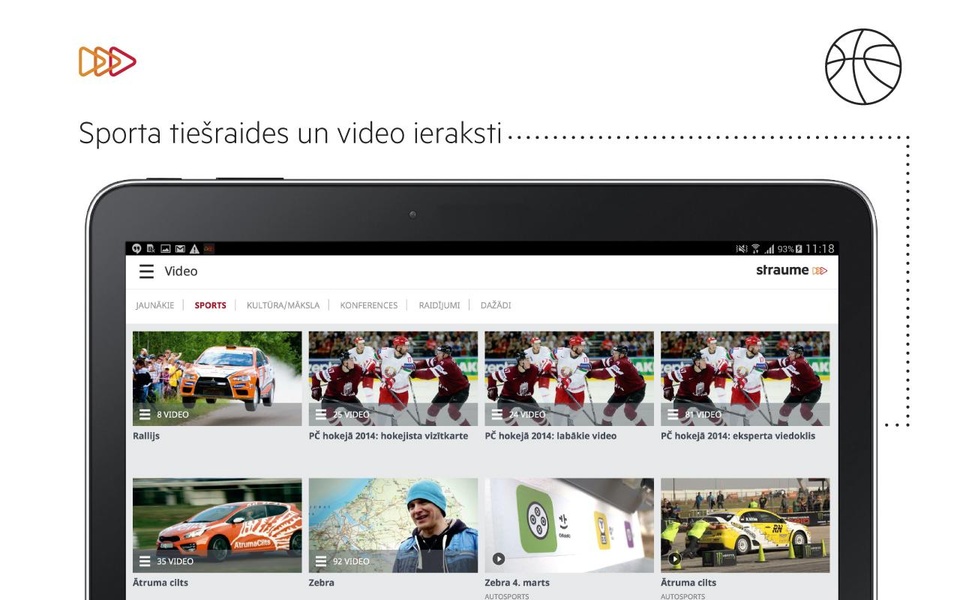960x600 pixels.
Task: Open the Rallijs playlist title
Action: [x=146, y=436]
